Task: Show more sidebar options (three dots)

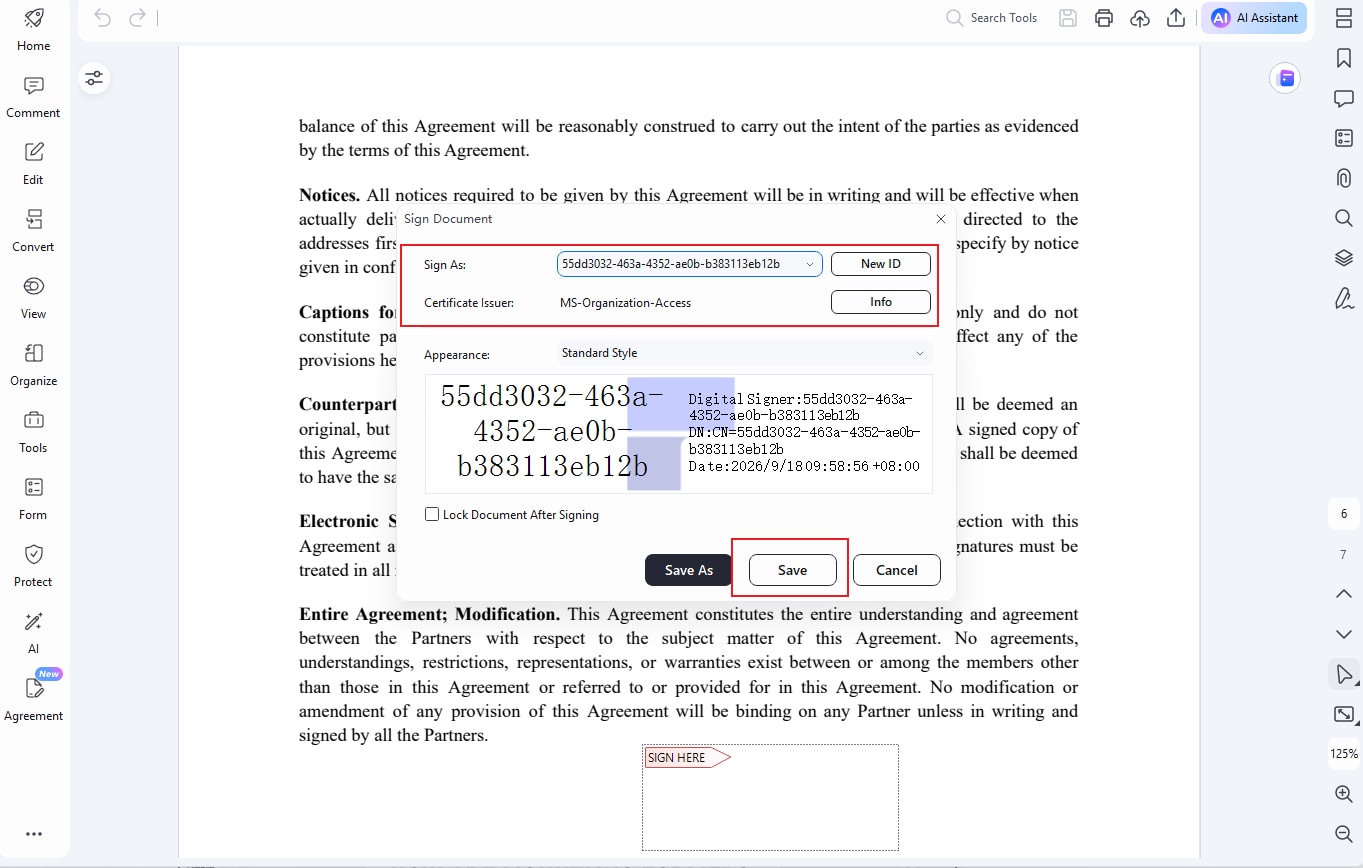Action: click(x=33, y=834)
